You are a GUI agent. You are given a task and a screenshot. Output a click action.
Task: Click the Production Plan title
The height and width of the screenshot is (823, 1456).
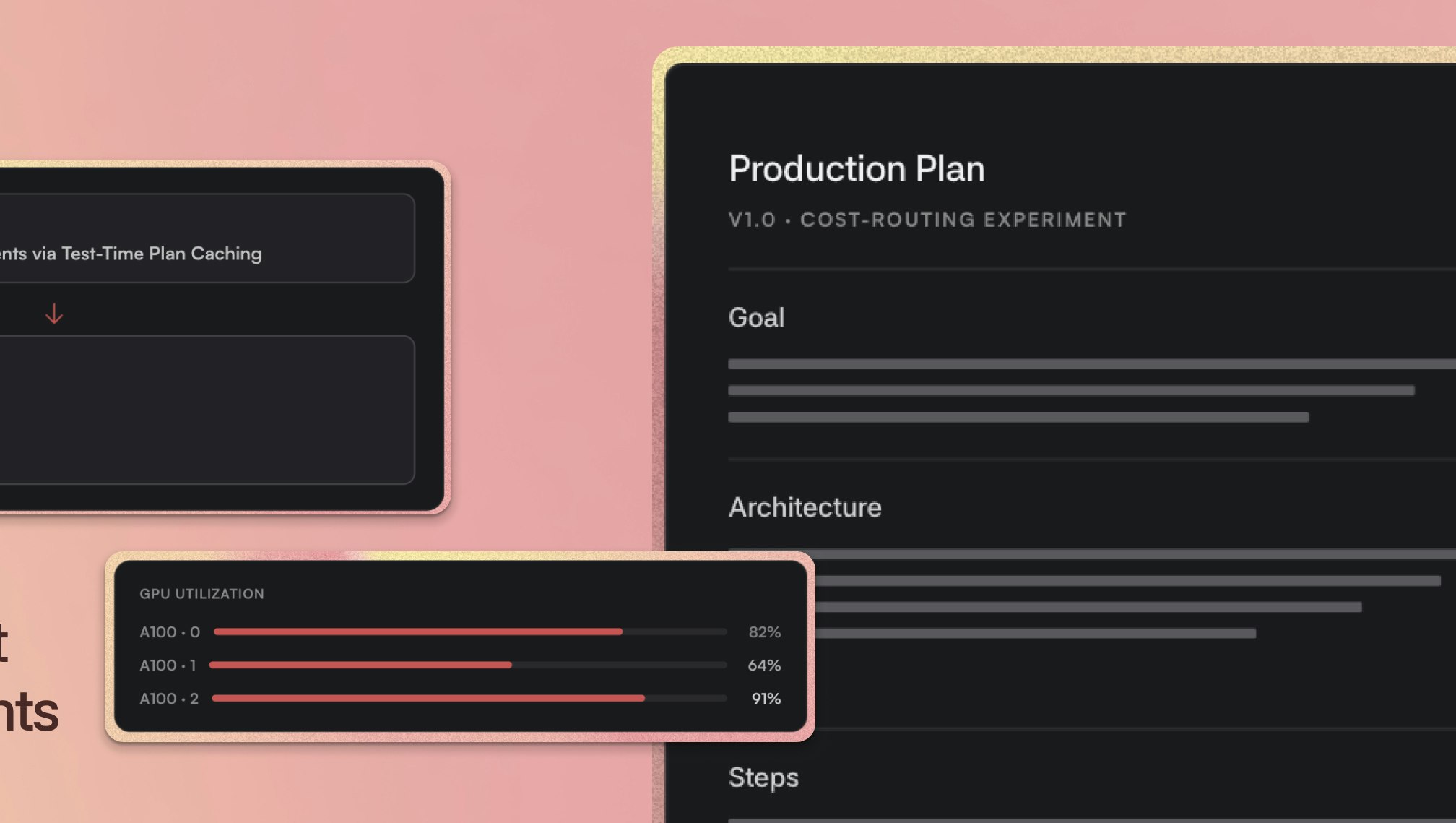point(857,169)
